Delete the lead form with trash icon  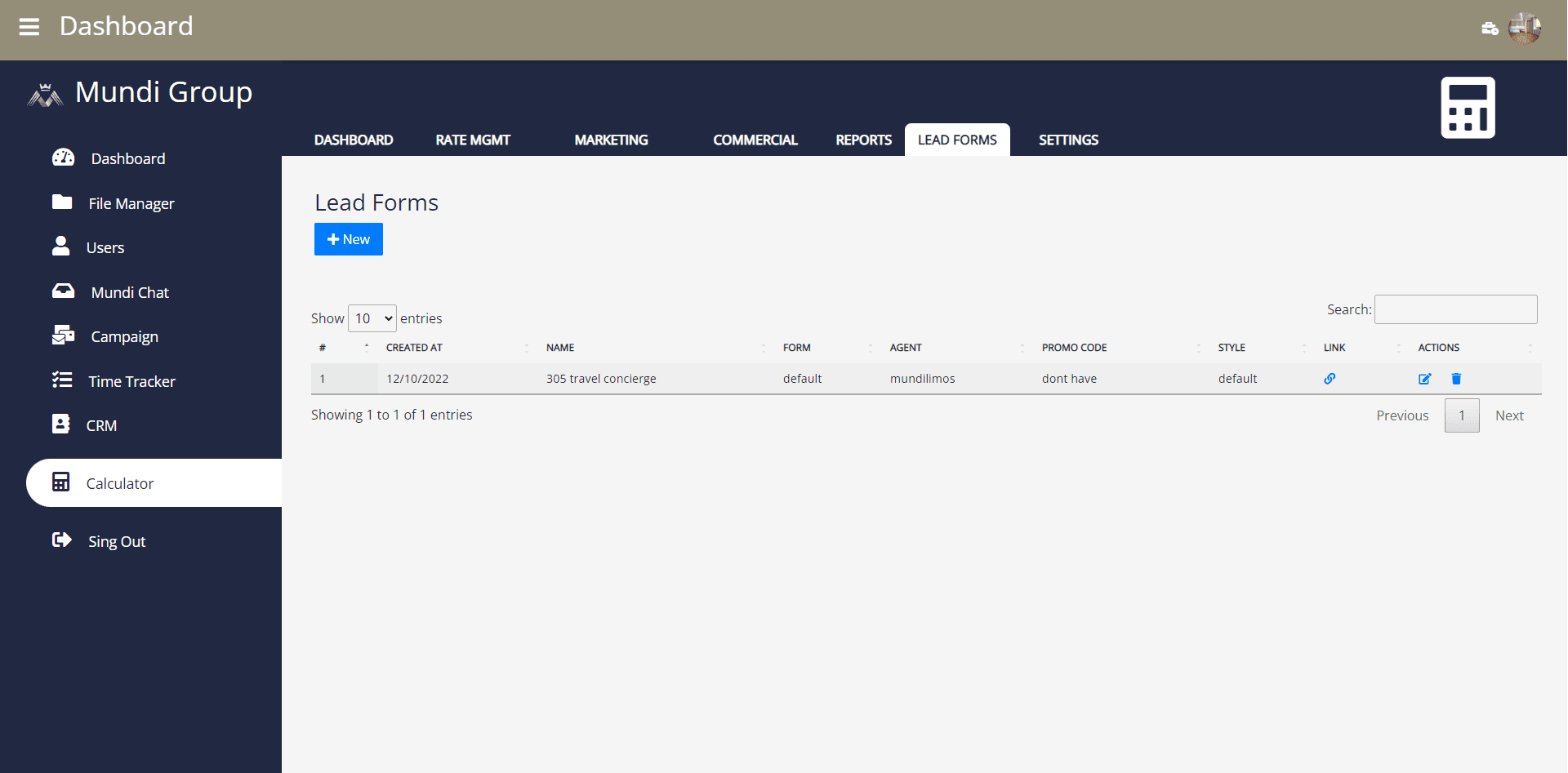(1456, 379)
